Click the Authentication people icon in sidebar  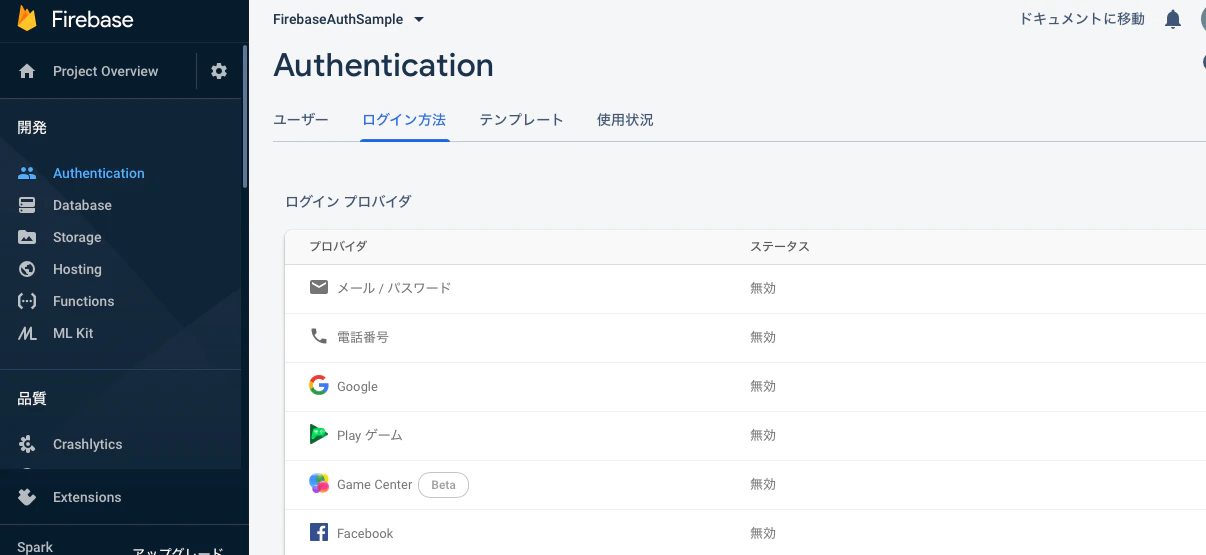point(27,173)
